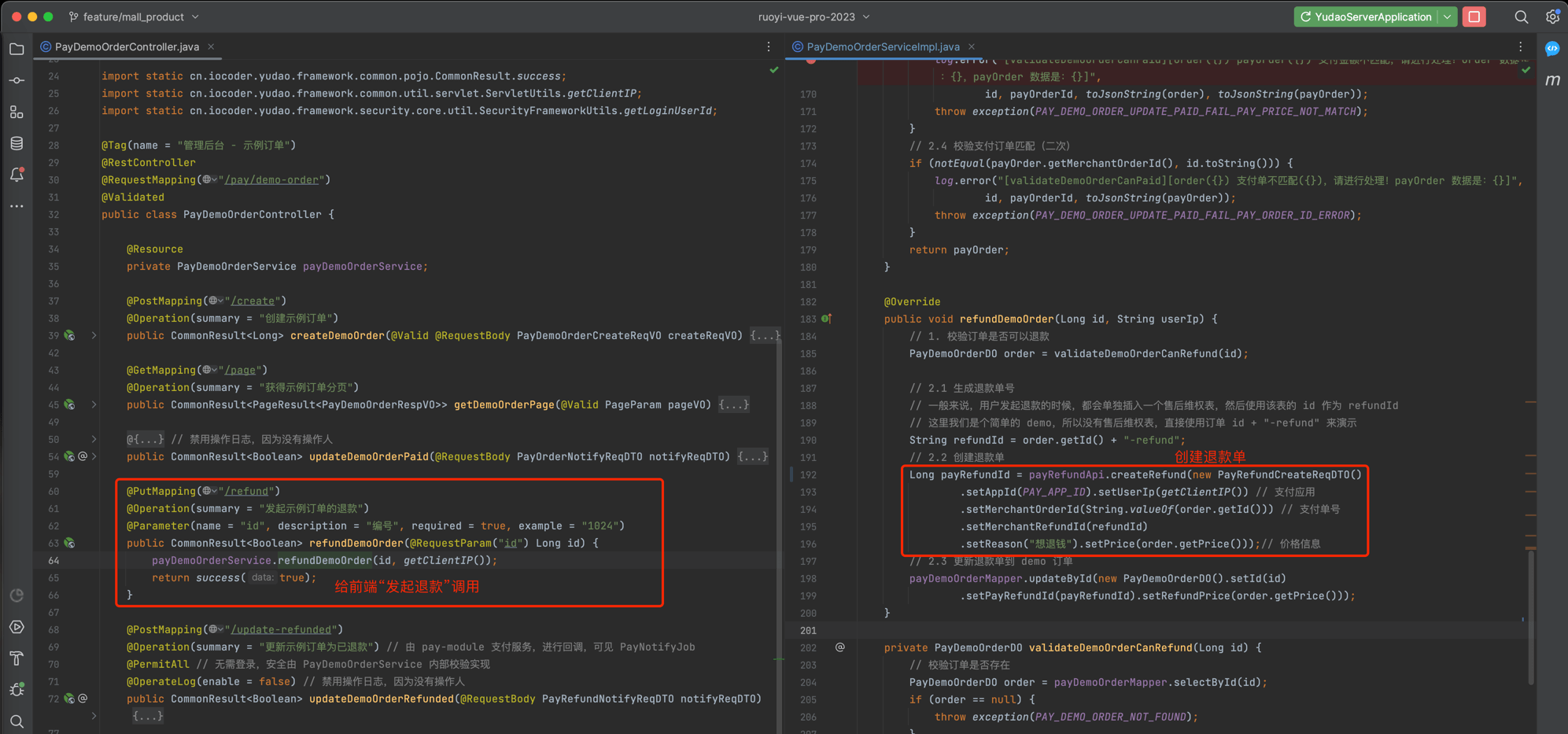Expand the feature/mall_product branch dropdown
Image resolution: width=1568 pixels, height=734 pixels.
[134, 17]
